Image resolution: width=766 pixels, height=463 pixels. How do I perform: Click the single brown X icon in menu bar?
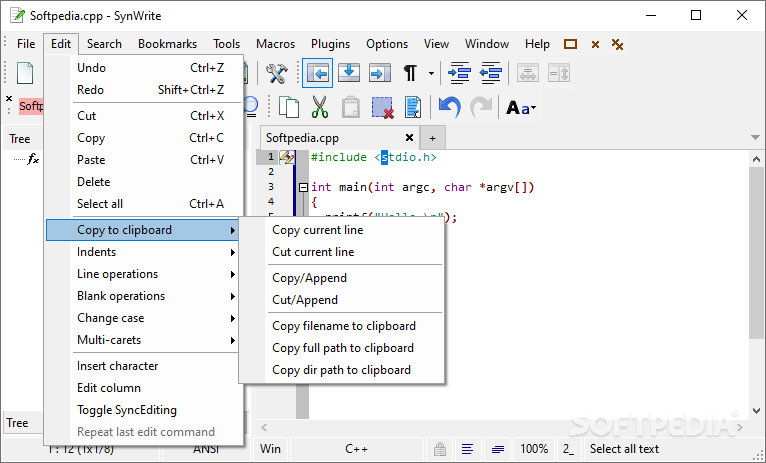tap(595, 44)
